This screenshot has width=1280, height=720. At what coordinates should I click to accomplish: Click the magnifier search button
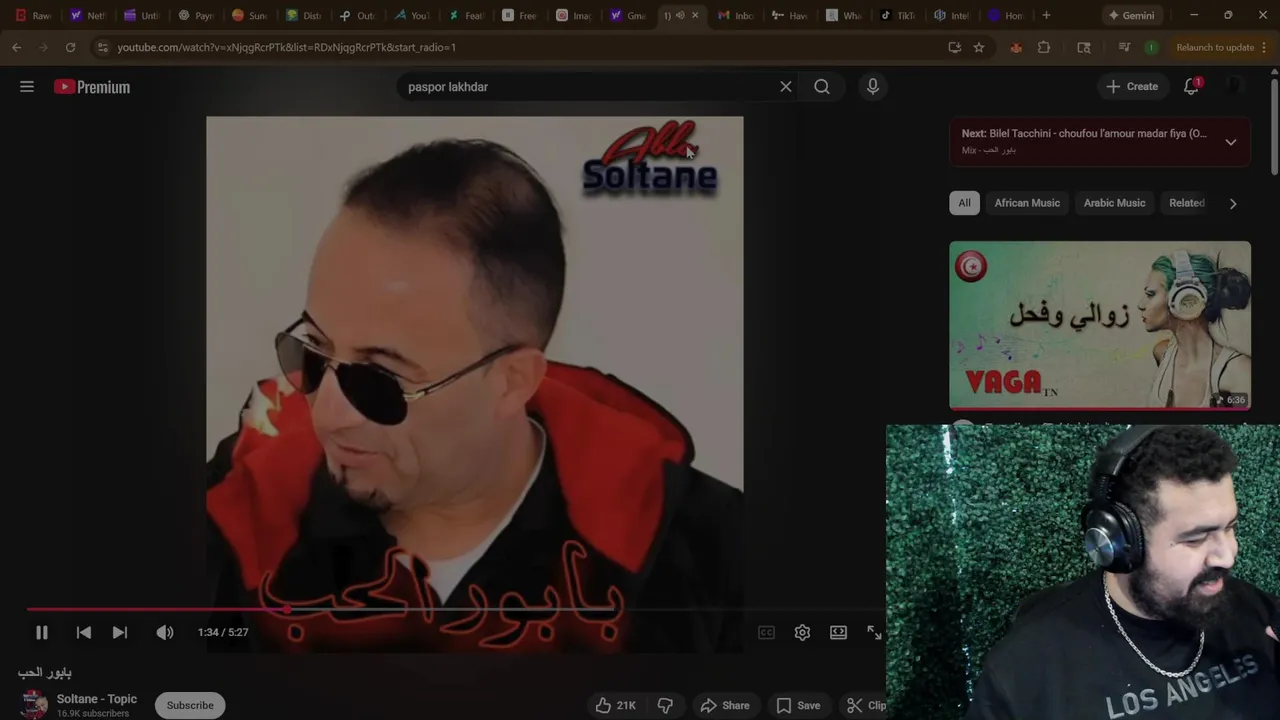pyautogui.click(x=822, y=87)
